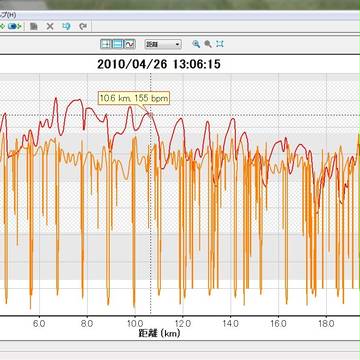Open the Help (H) menu
360x360 pixels.
7,15
